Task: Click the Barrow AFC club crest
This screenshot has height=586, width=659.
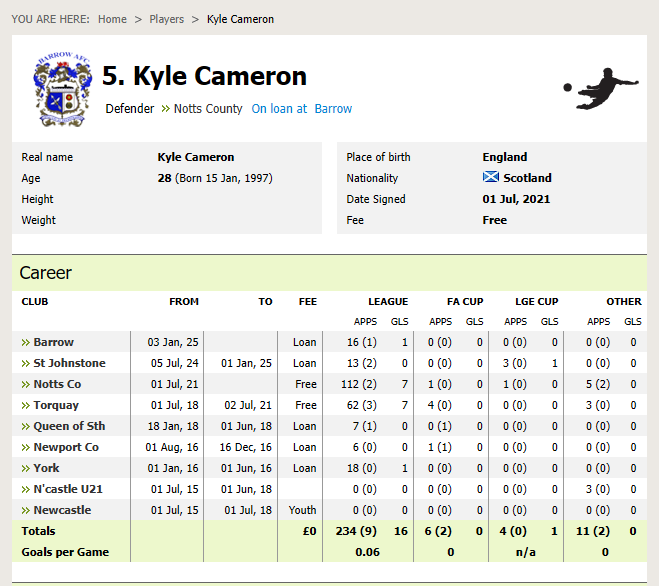Action: point(63,89)
